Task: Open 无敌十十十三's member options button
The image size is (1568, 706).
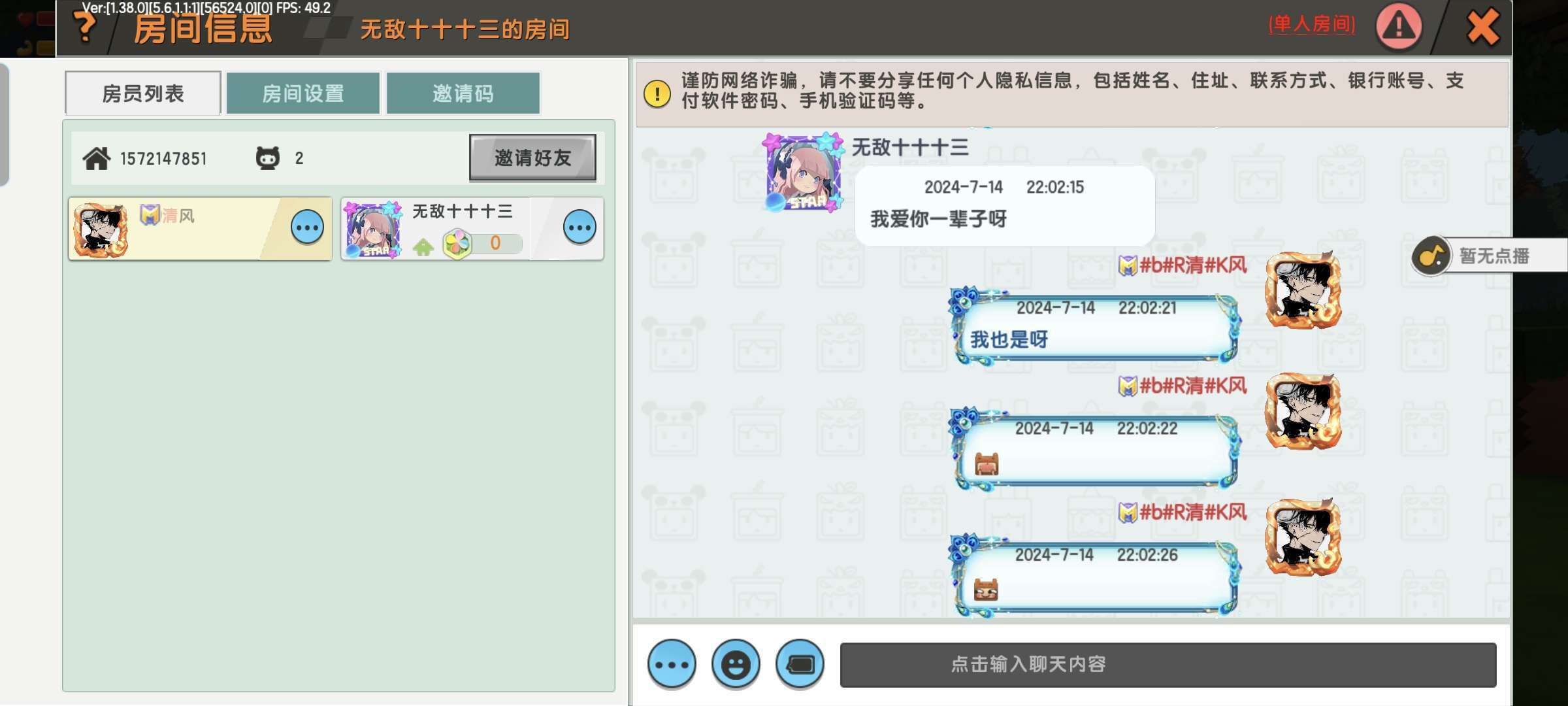Action: click(x=580, y=227)
